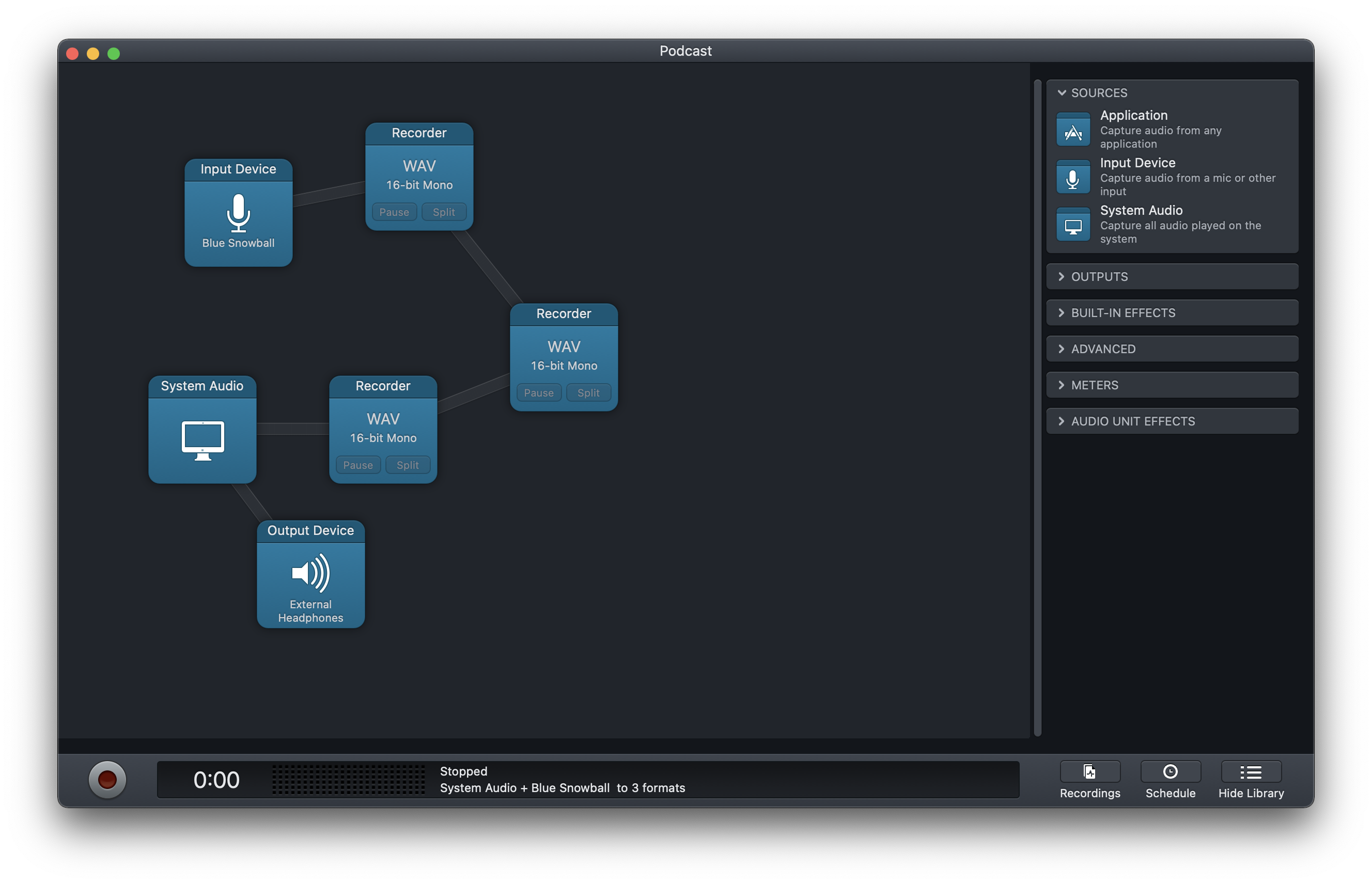Viewport: 1372px width, 884px height.
Task: Open the Recordings panel
Action: 1089,772
